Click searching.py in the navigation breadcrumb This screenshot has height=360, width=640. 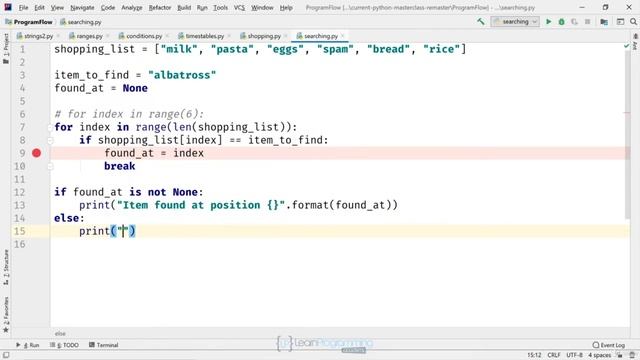point(81,22)
